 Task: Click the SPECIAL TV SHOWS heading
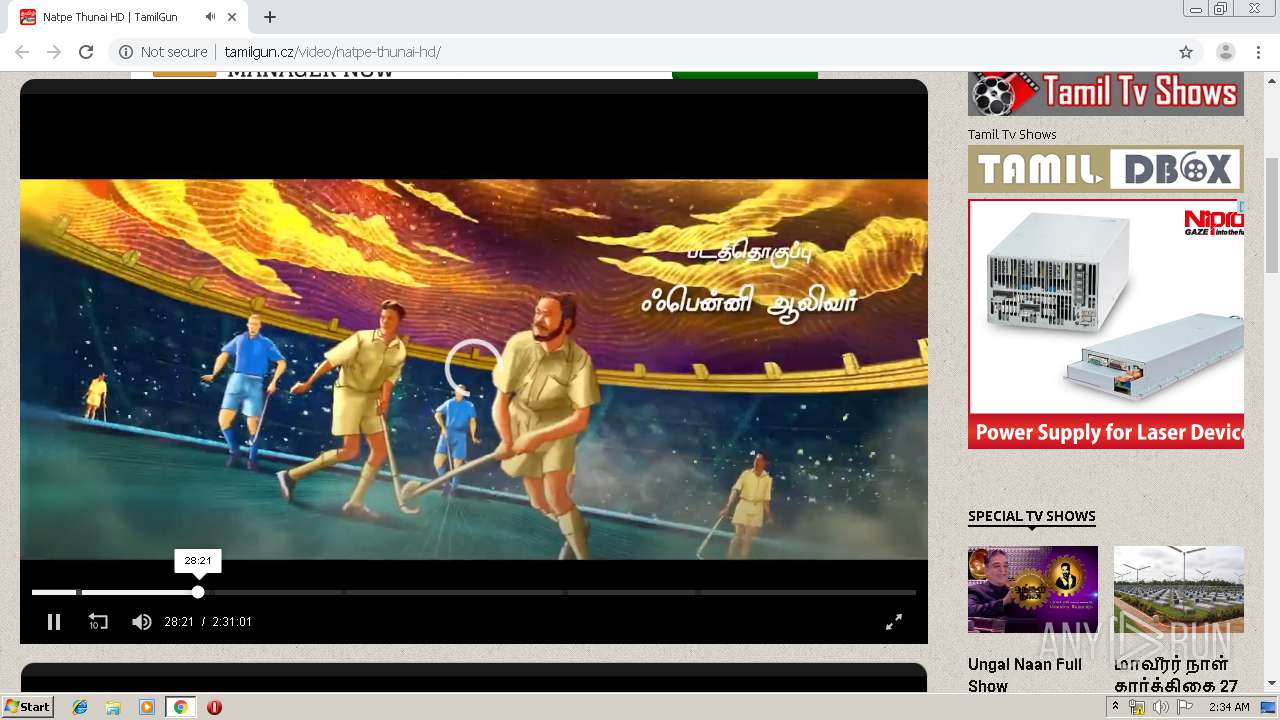click(1032, 516)
